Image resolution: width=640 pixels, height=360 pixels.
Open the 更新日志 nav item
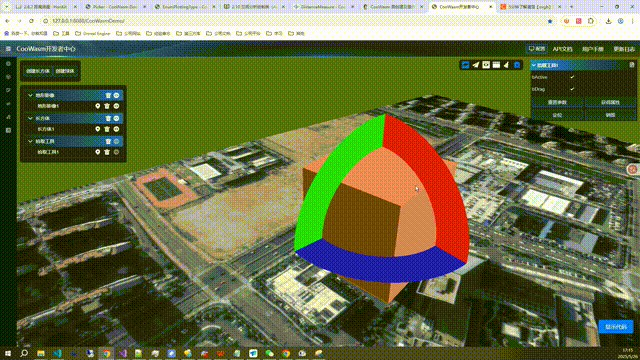tap(624, 49)
